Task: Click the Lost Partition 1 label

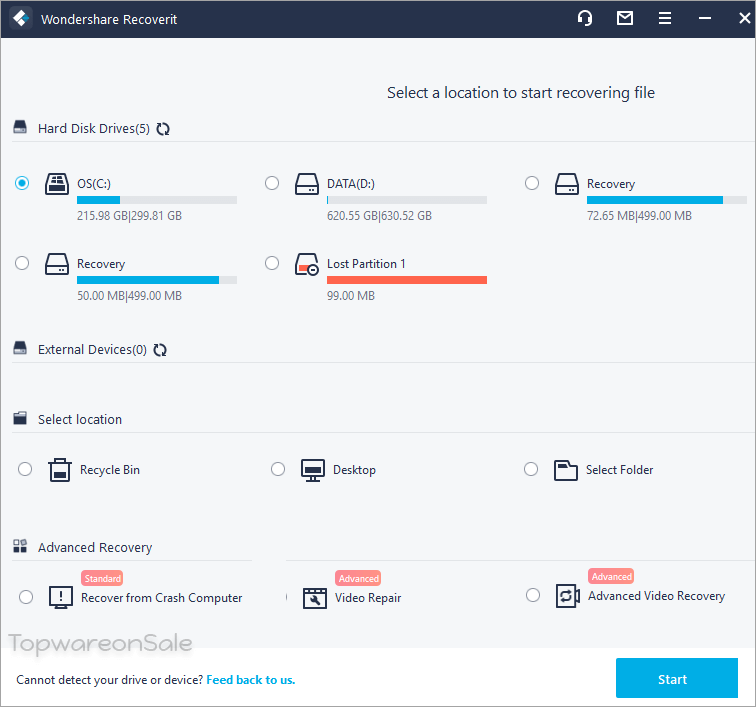Action: coord(366,264)
